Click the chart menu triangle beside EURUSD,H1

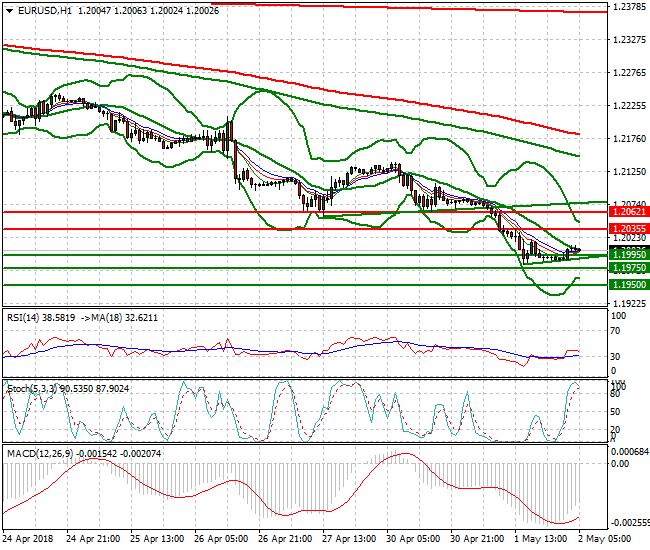(10, 11)
